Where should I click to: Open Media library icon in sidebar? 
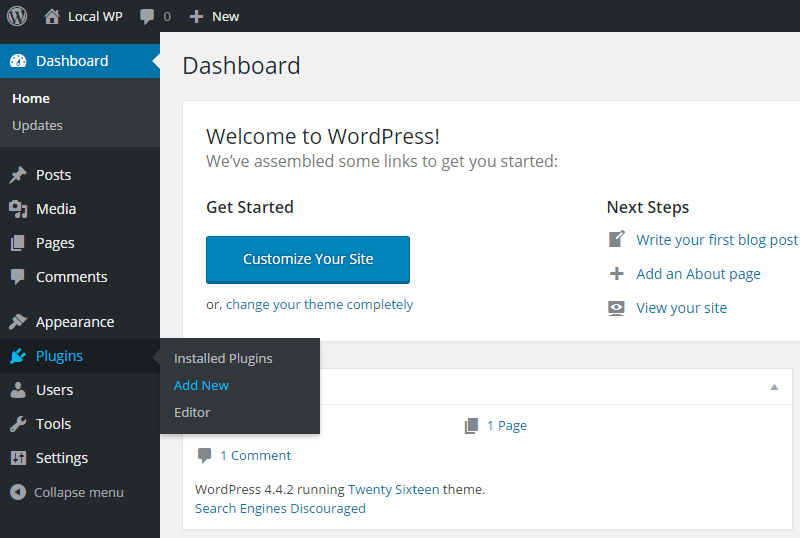(x=18, y=209)
